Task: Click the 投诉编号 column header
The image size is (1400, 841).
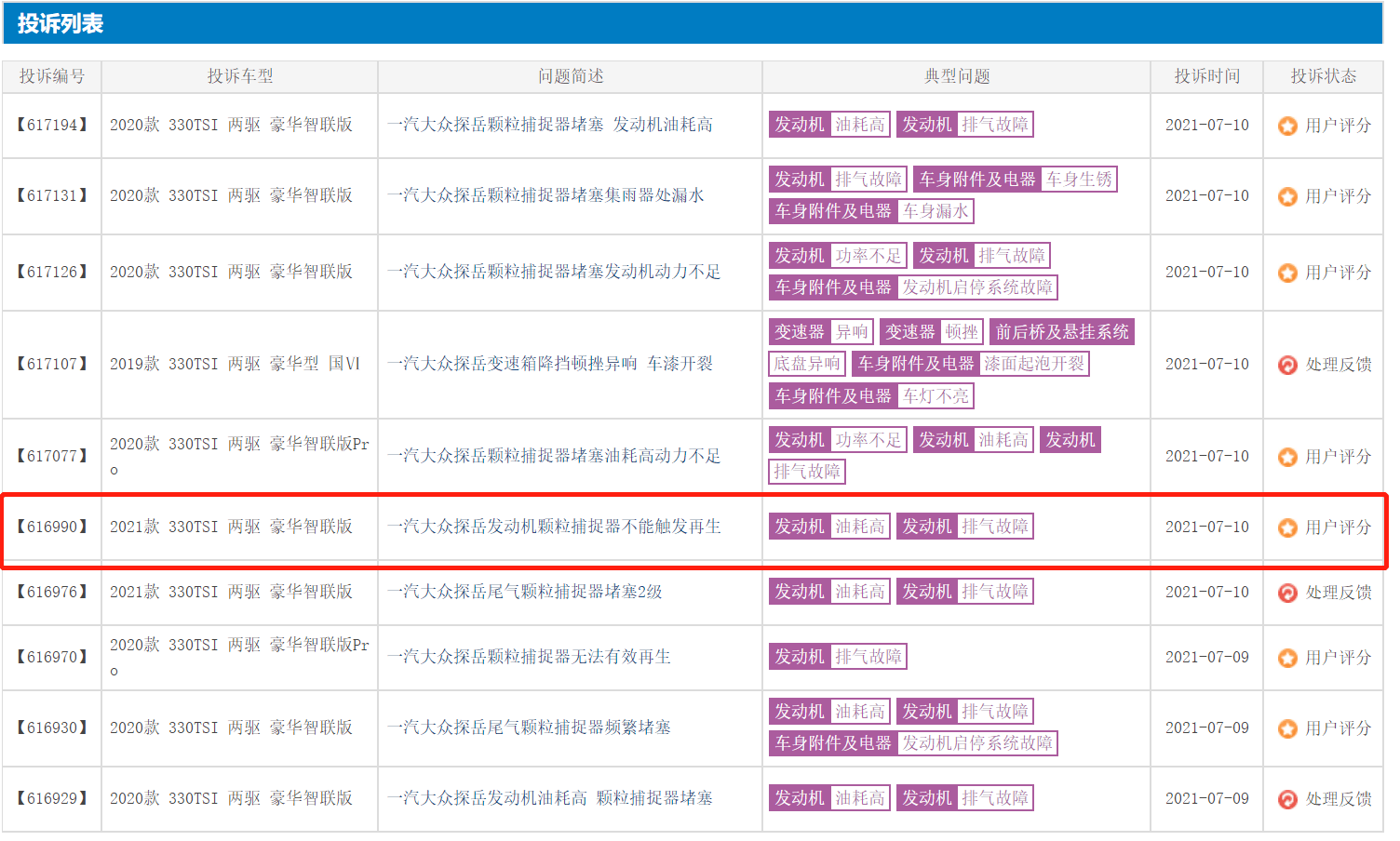Action: pos(52,76)
